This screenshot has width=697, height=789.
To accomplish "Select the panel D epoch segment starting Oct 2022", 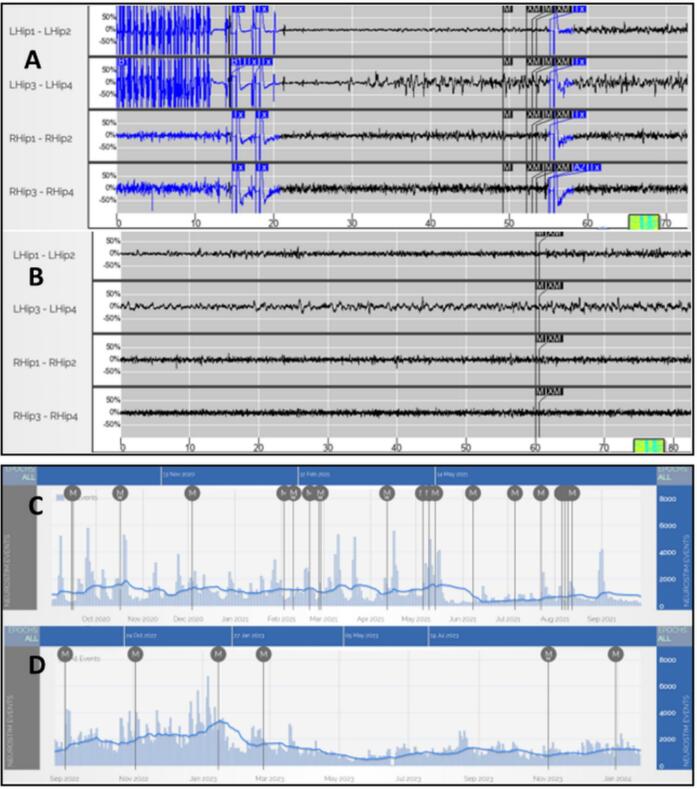I will tap(178, 636).
